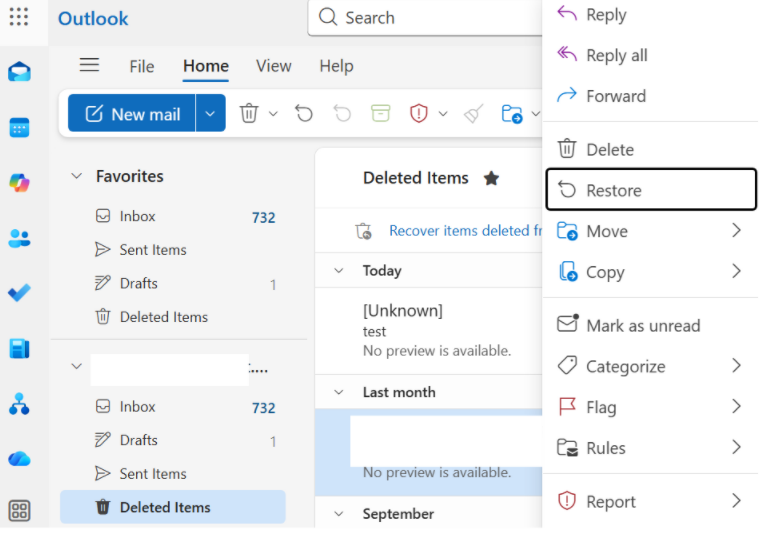Click the Archive toolbar icon
Image resolution: width=771 pixels, height=551 pixels.
click(x=381, y=114)
